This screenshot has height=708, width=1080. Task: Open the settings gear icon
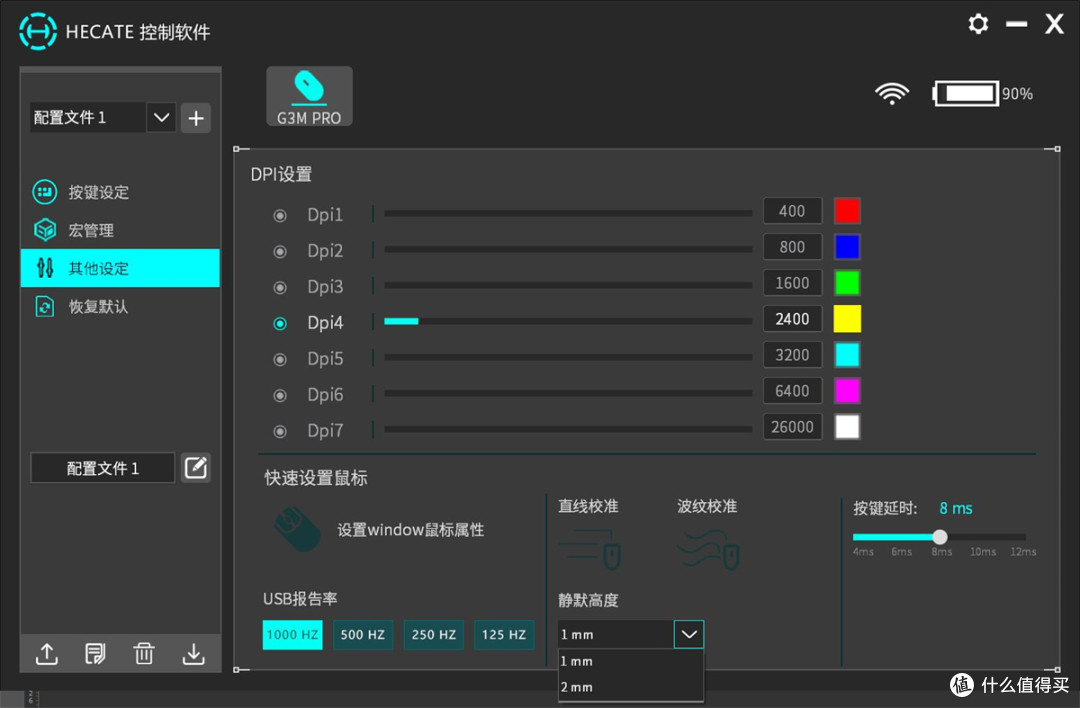click(x=978, y=24)
